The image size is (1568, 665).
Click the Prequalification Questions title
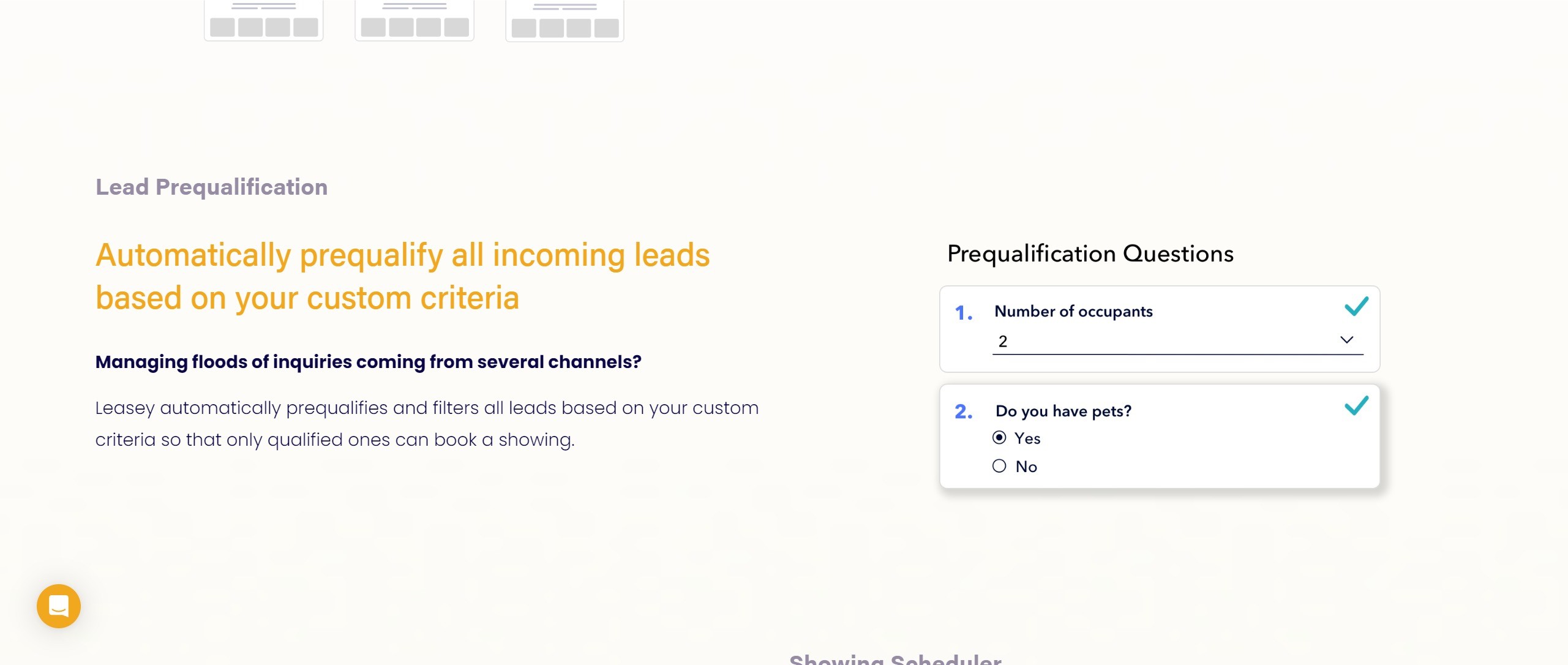click(1090, 254)
